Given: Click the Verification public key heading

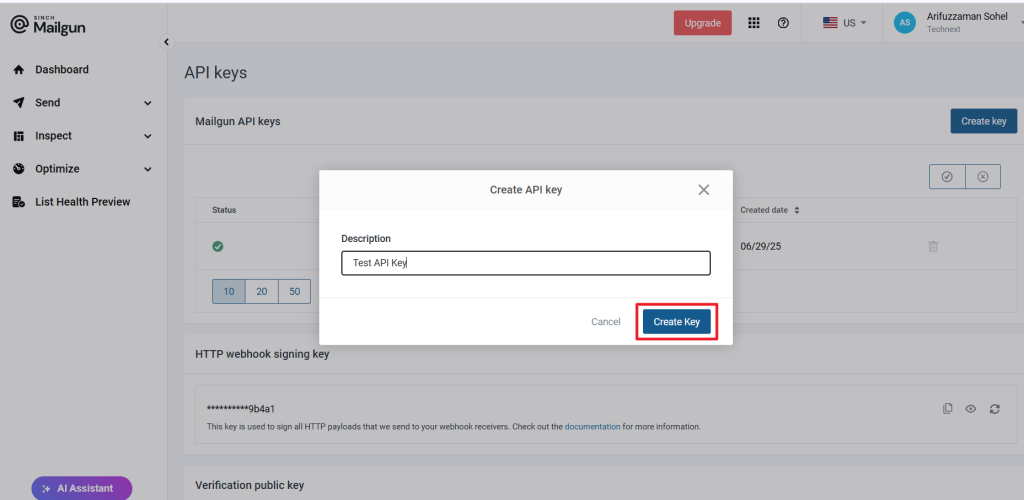Looking at the screenshot, I should pos(249,485).
